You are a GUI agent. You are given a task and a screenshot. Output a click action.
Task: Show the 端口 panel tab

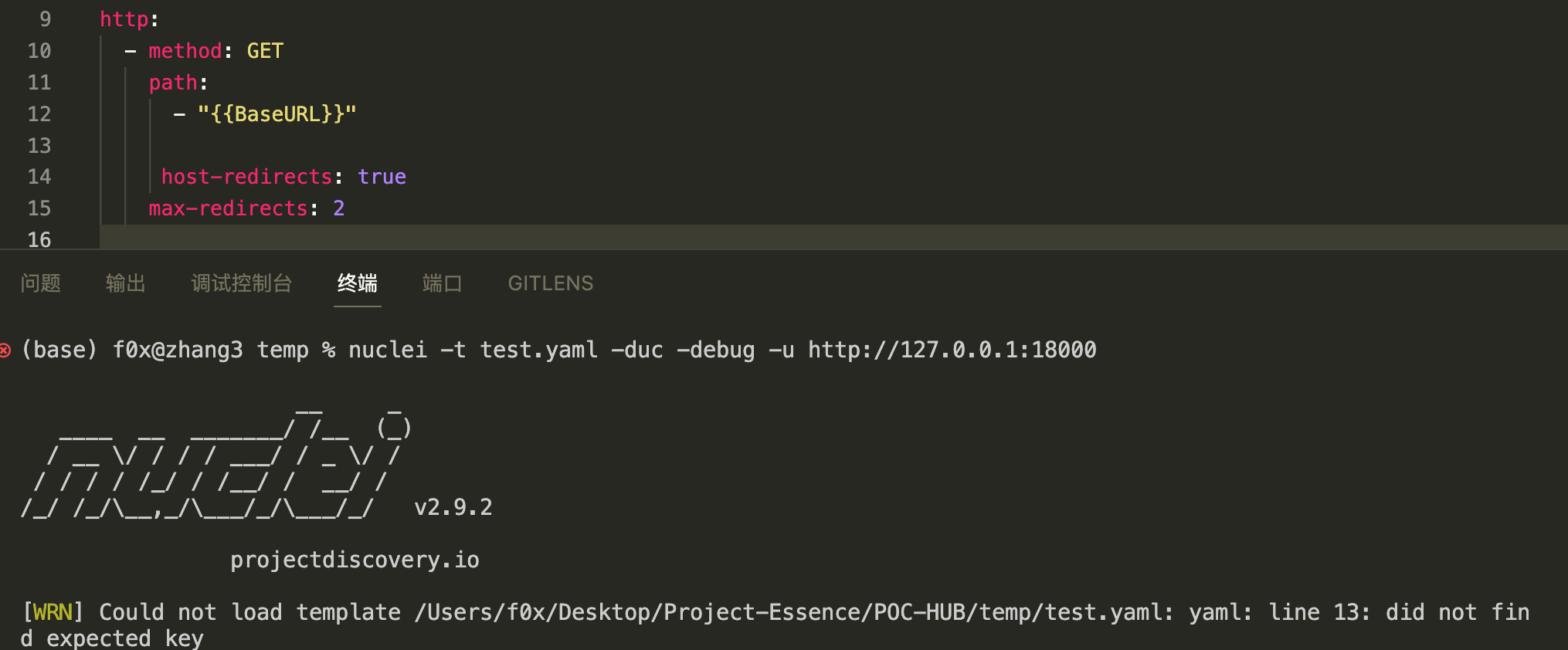442,283
